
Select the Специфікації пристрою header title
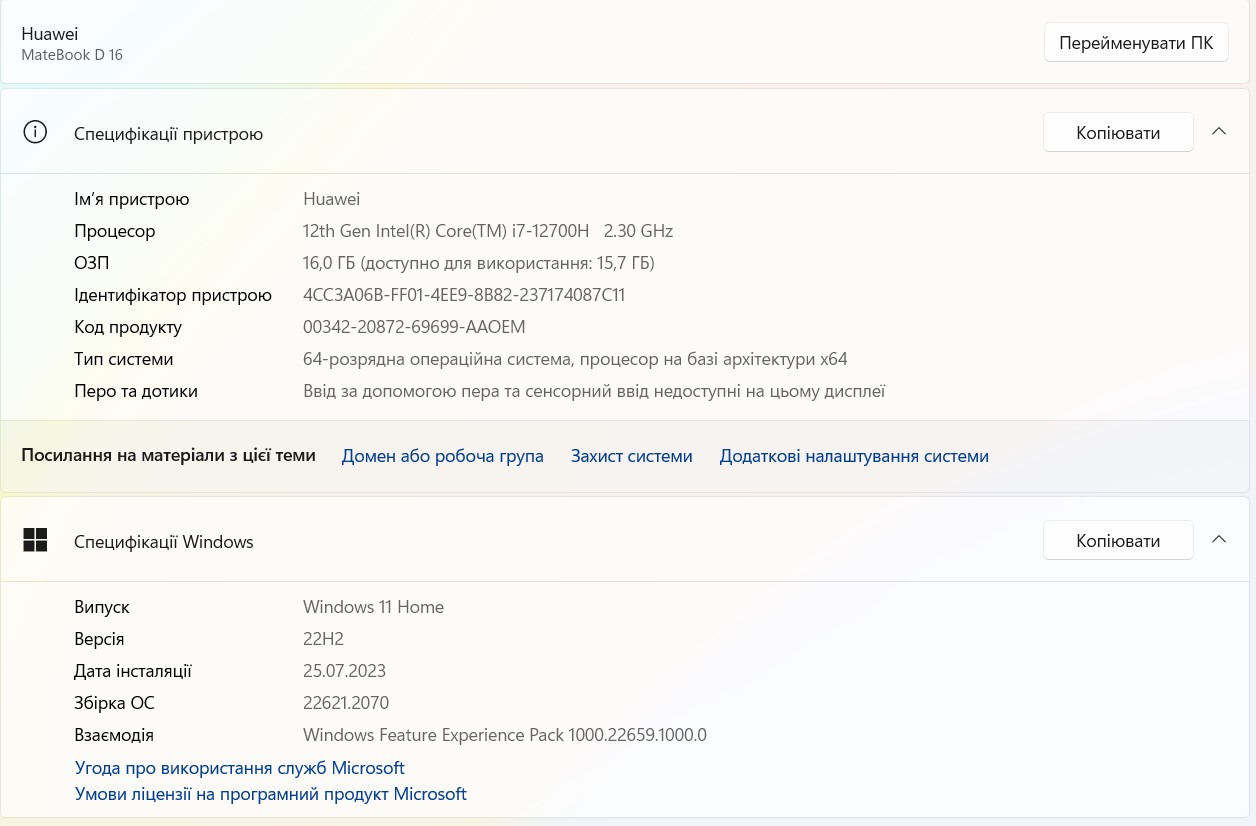coord(169,134)
